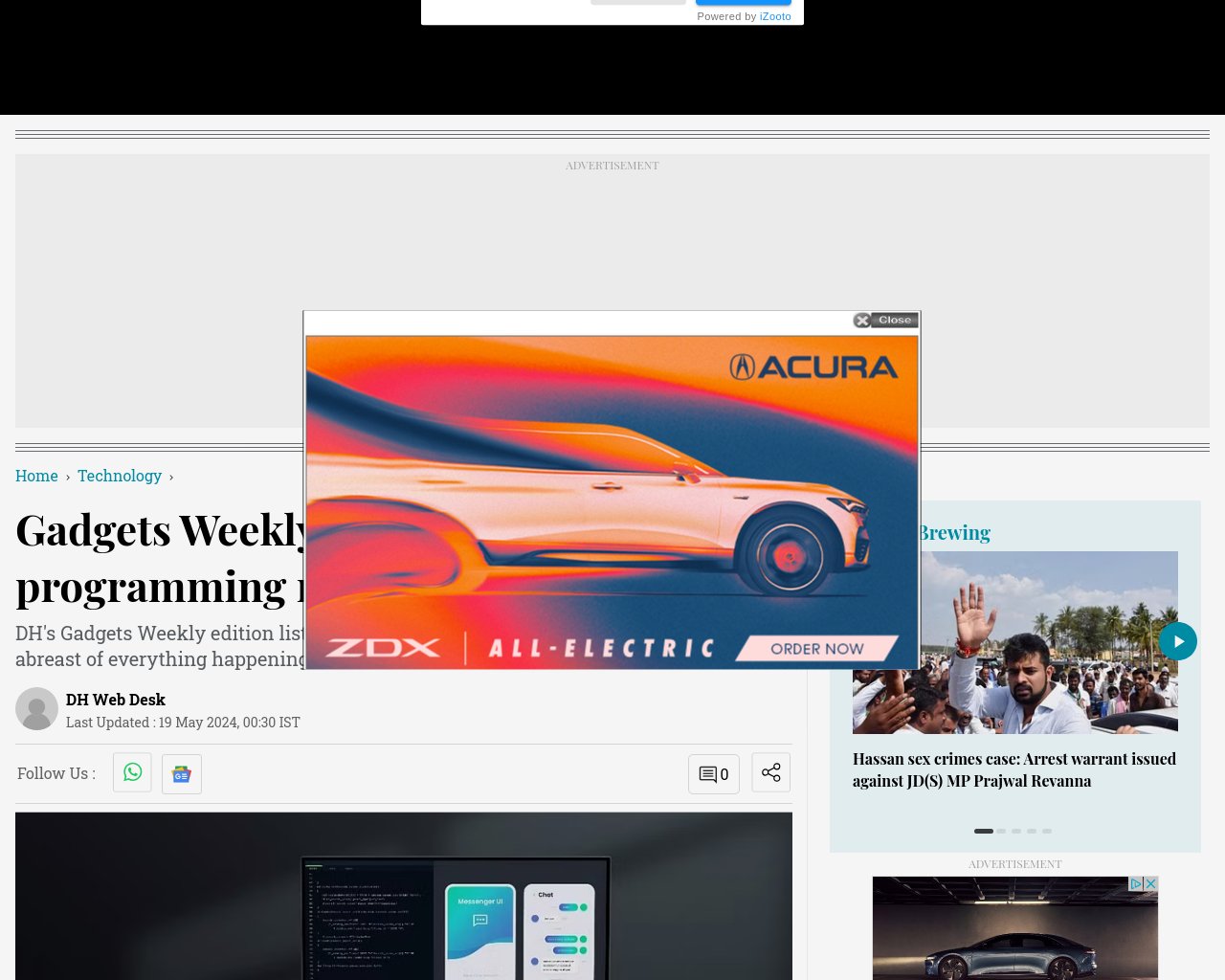1225x980 pixels.
Task: Open the Technology breadcrumb
Action: (120, 476)
